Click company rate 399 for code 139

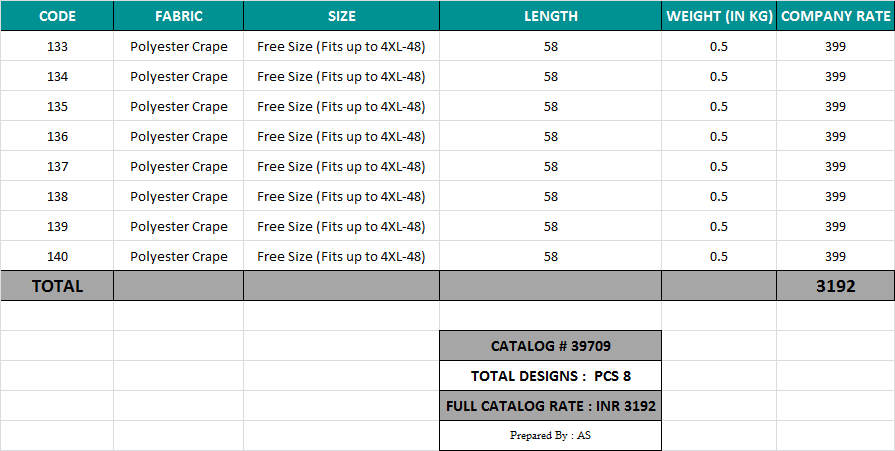click(x=835, y=227)
